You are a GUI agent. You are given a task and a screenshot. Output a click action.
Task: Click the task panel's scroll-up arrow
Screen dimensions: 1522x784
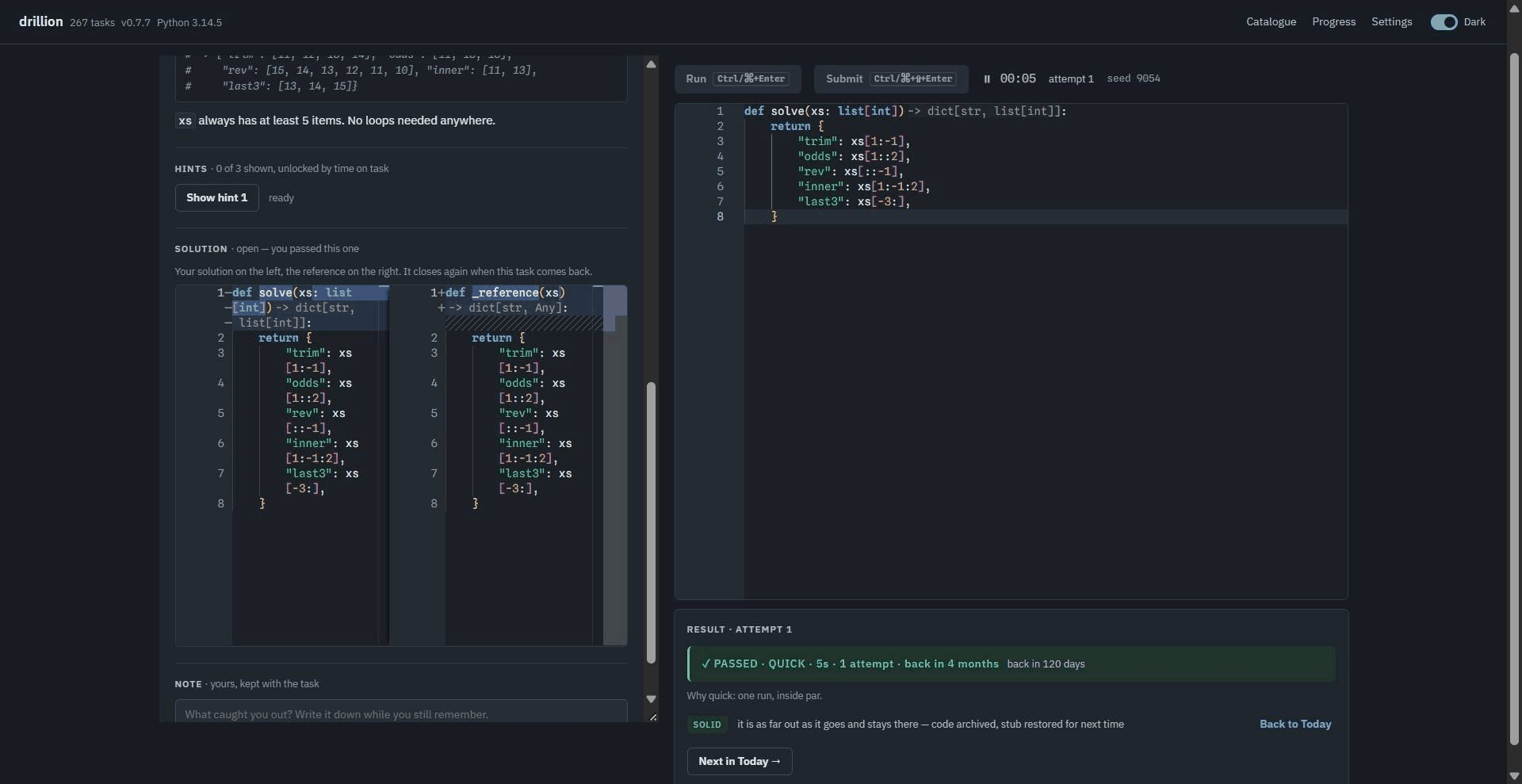click(x=651, y=64)
